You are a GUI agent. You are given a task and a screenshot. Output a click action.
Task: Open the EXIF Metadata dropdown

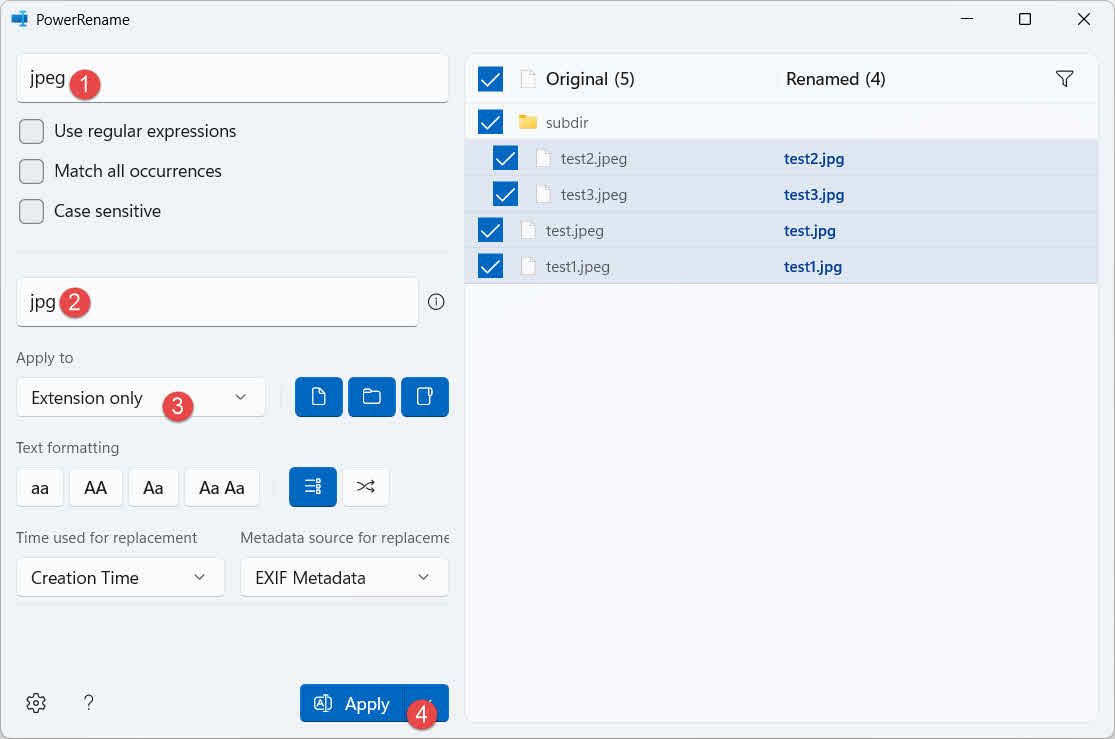point(344,578)
